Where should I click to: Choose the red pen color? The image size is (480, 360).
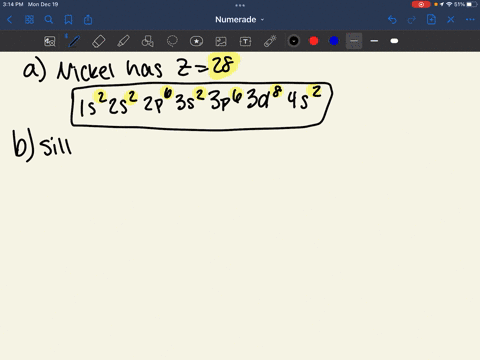[x=314, y=41]
